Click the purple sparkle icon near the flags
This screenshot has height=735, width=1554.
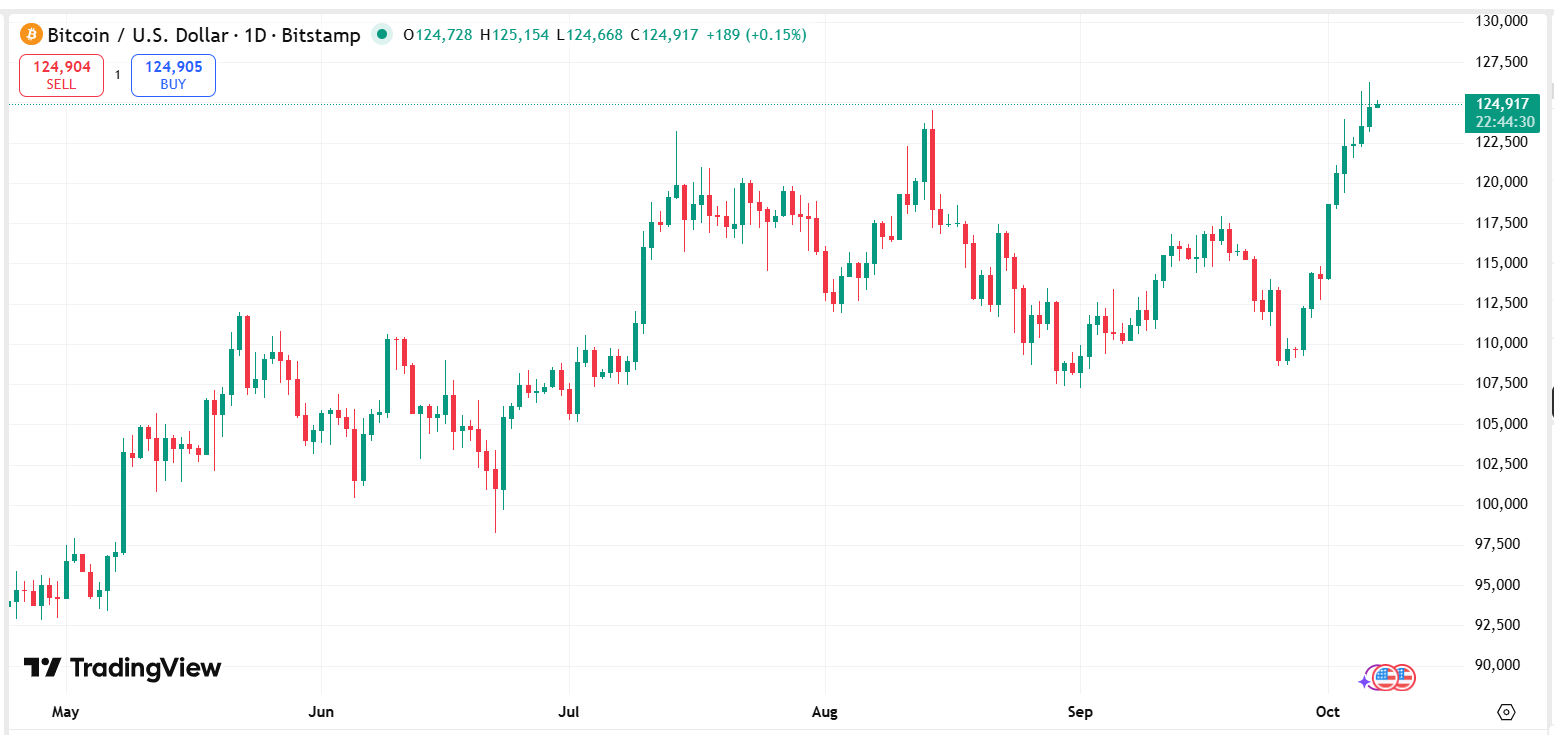1365,682
